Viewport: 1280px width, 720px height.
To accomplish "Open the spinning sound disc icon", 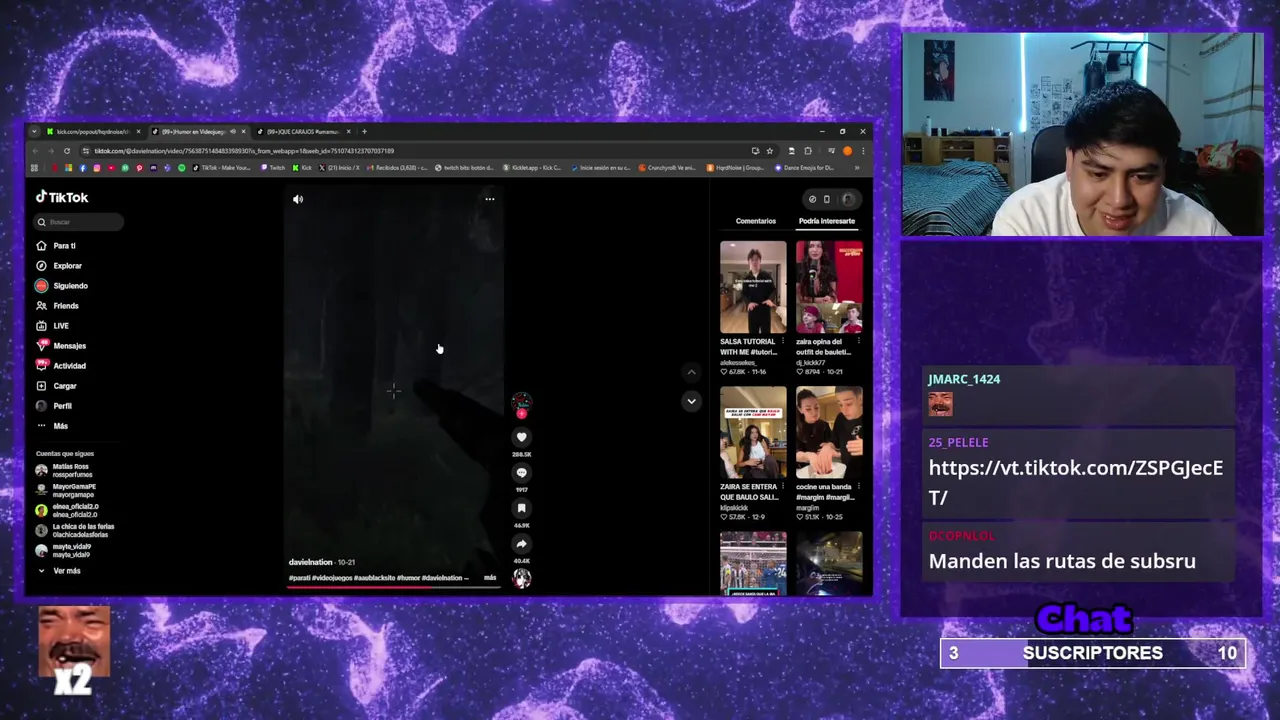I will 521,578.
